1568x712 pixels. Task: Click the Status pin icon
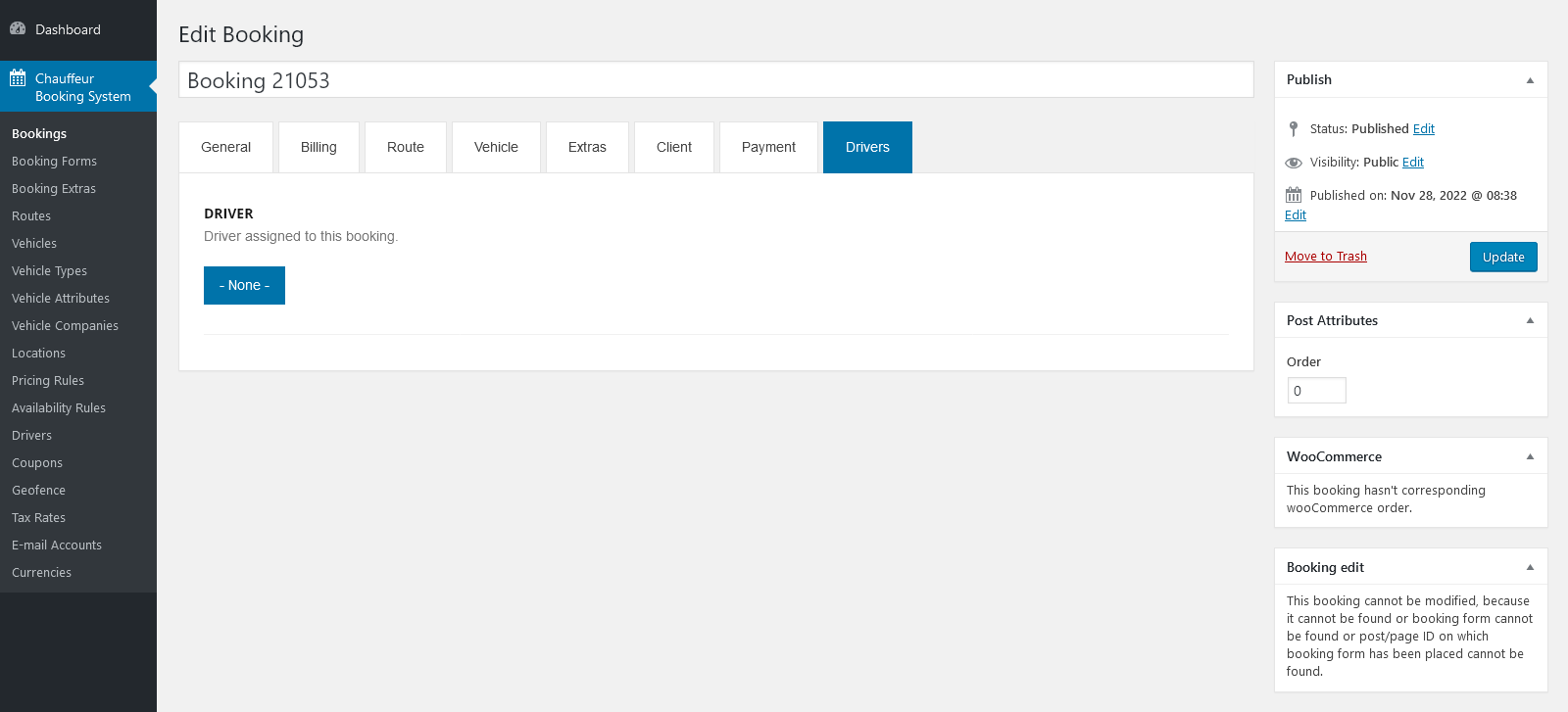click(x=1294, y=129)
